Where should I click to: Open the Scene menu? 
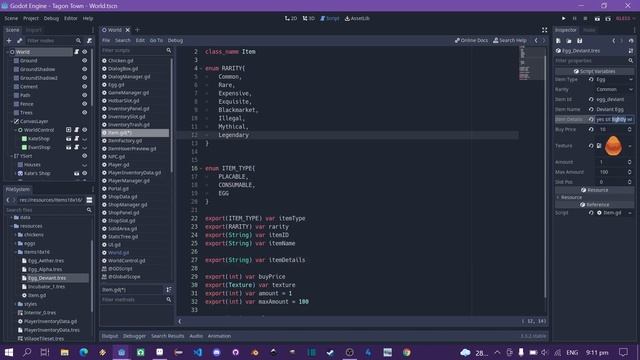[x=11, y=18]
